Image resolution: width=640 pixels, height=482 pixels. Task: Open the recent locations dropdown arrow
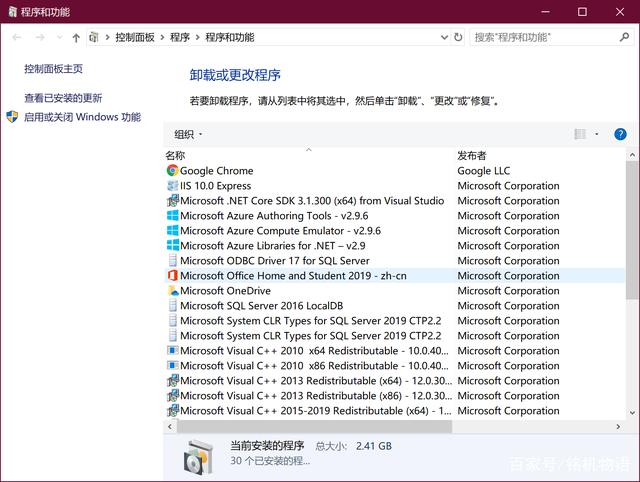60,38
